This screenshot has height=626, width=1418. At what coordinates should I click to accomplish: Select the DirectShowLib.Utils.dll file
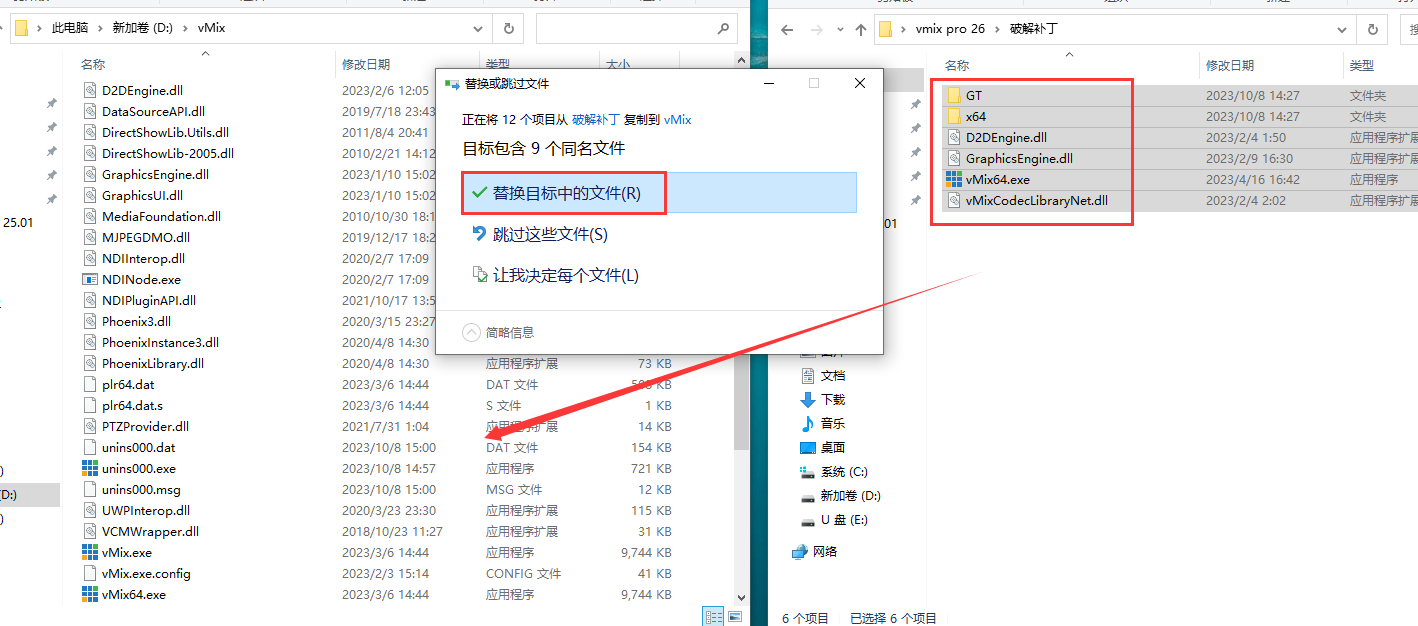(165, 132)
